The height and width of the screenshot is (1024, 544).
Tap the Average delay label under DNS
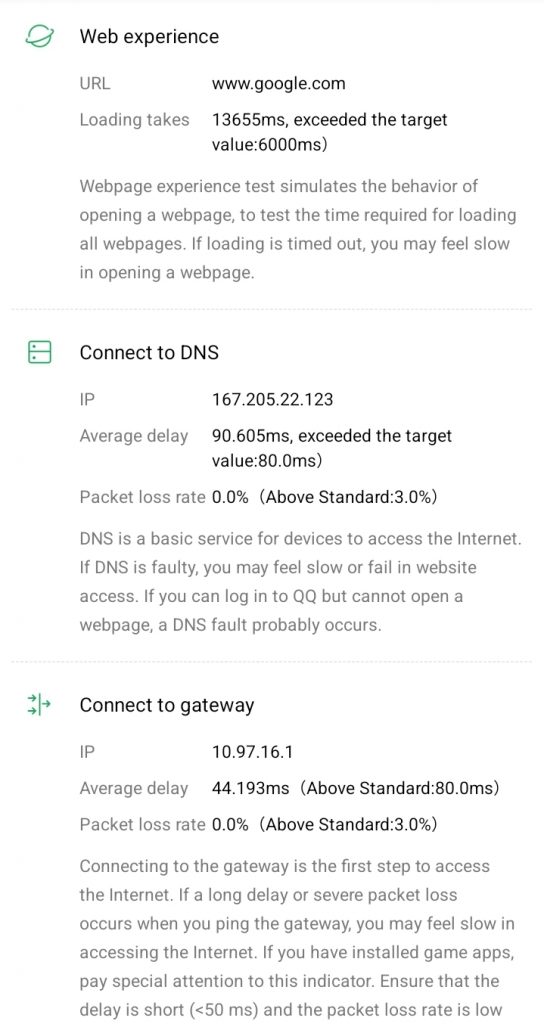coord(134,436)
